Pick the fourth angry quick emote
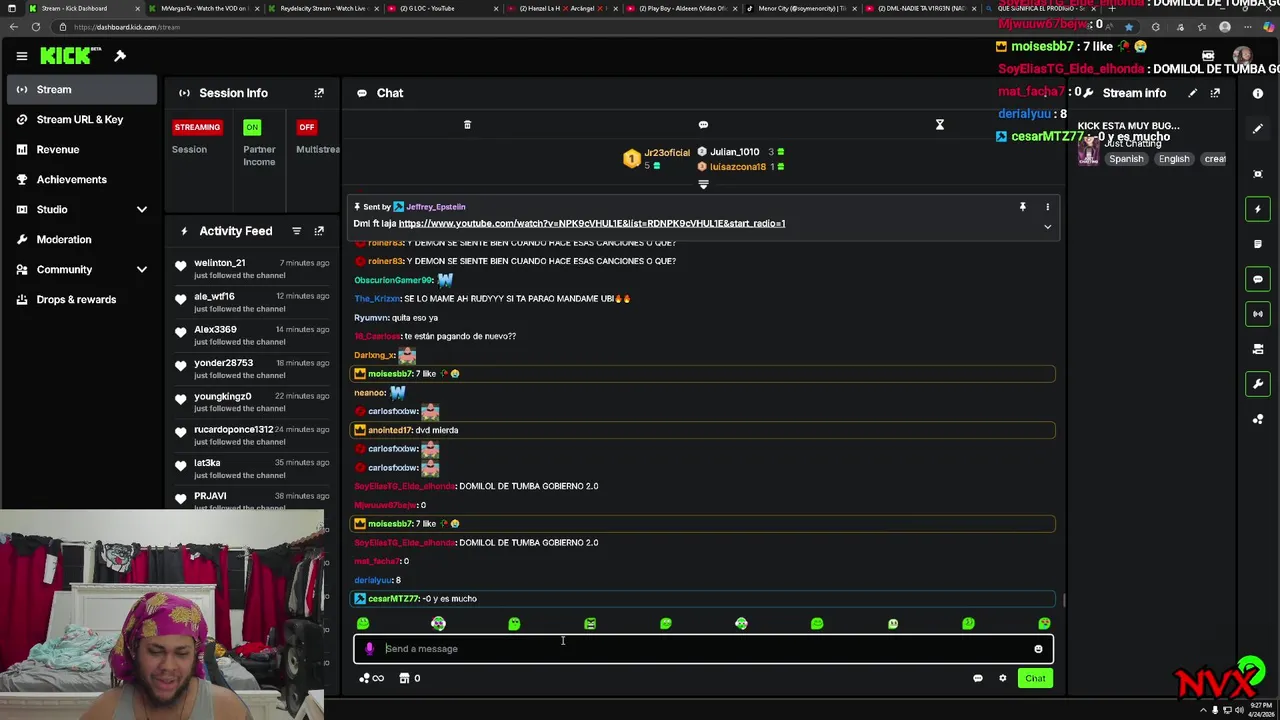The image size is (1280, 720). click(x=590, y=624)
